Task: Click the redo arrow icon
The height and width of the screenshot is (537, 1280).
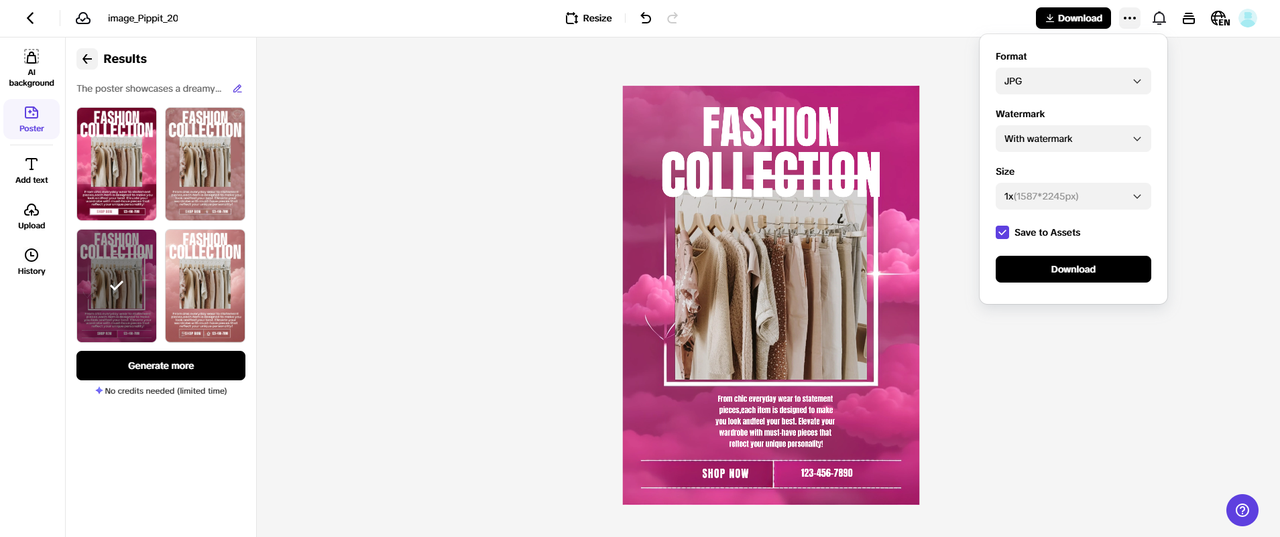Action: click(x=673, y=18)
